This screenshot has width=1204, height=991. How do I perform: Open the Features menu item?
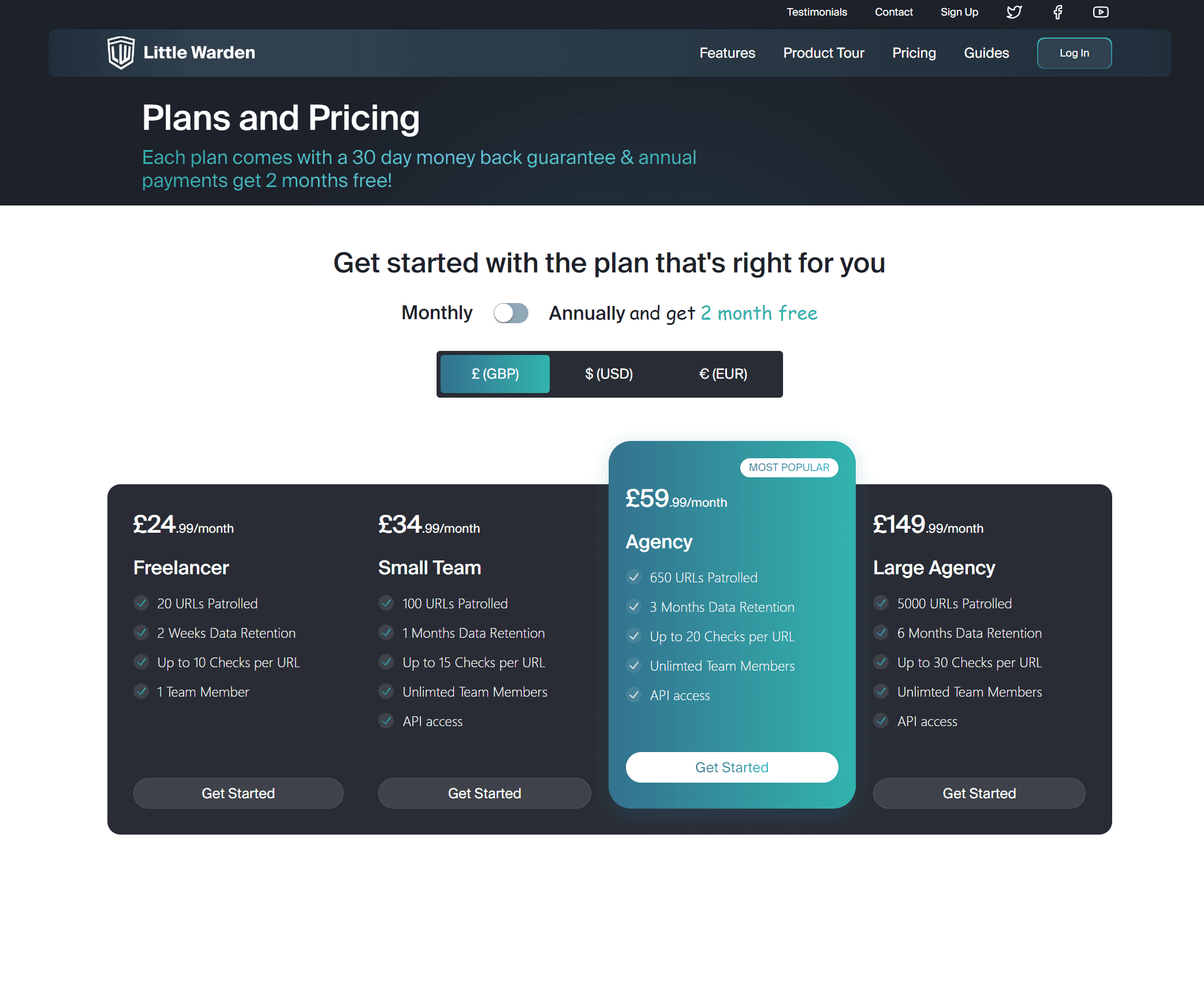[727, 53]
